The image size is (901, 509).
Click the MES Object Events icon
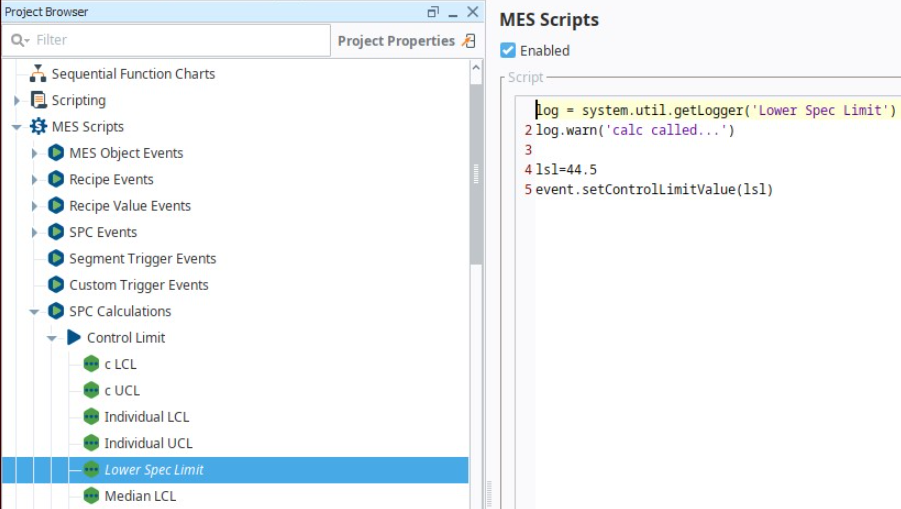tap(56, 153)
